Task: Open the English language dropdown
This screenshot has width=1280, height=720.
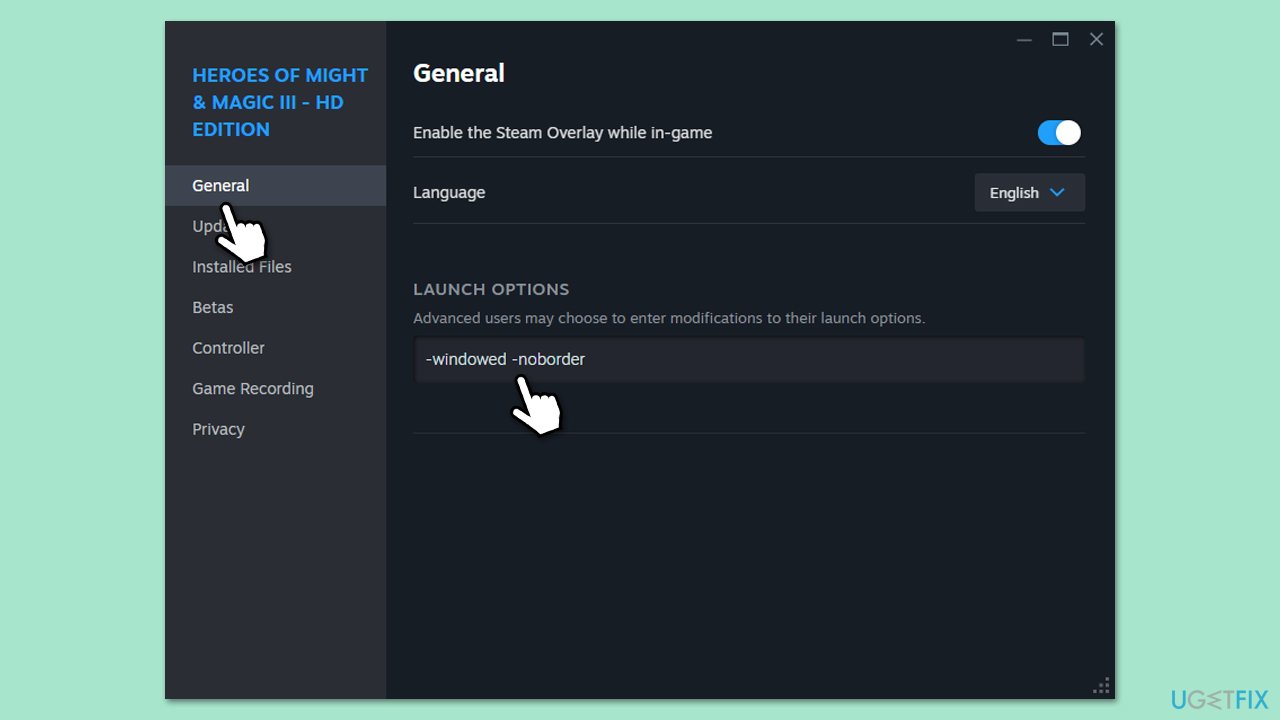Action: tap(1029, 193)
